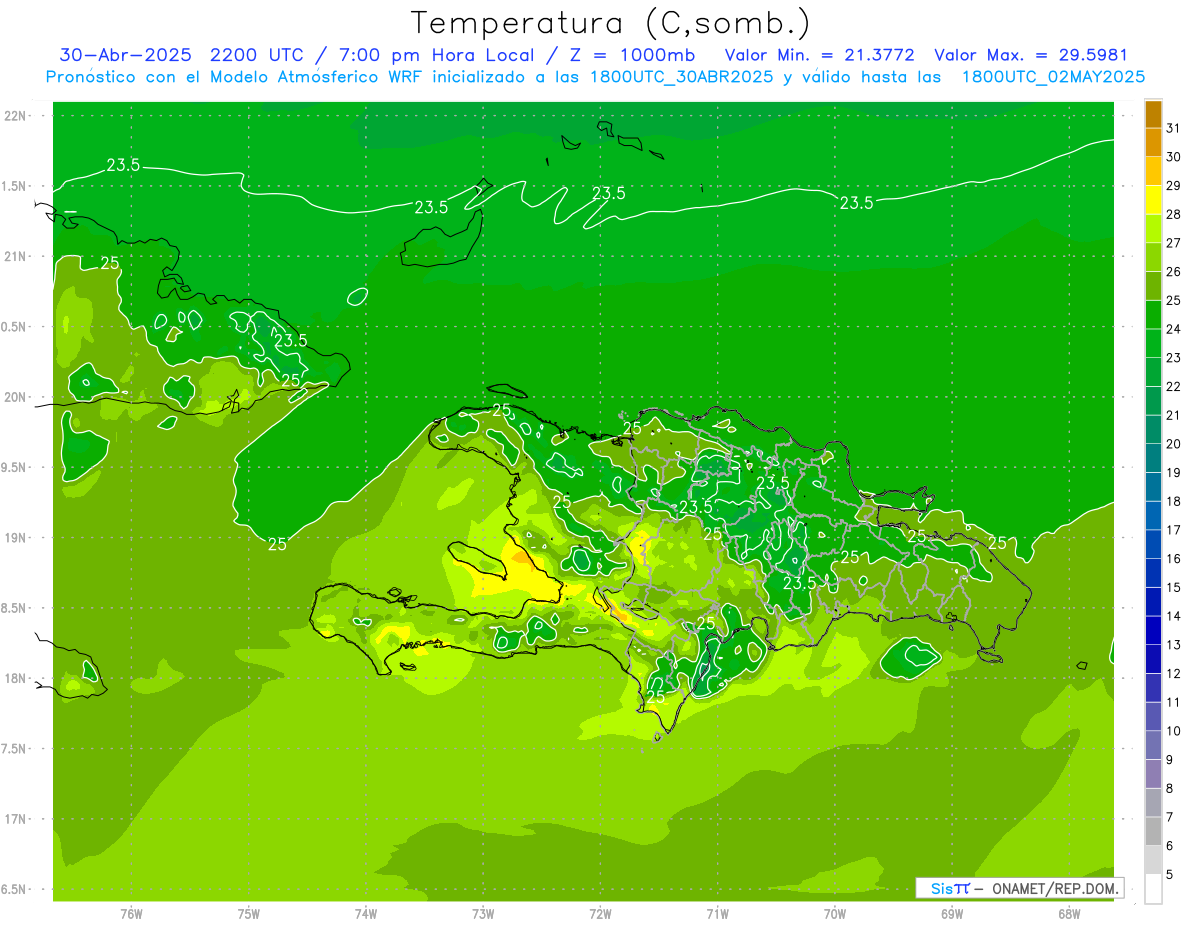Click the orange swatch between legend values 30 and 31
Image resolution: width=1200 pixels, height=927 pixels.
tap(1153, 143)
